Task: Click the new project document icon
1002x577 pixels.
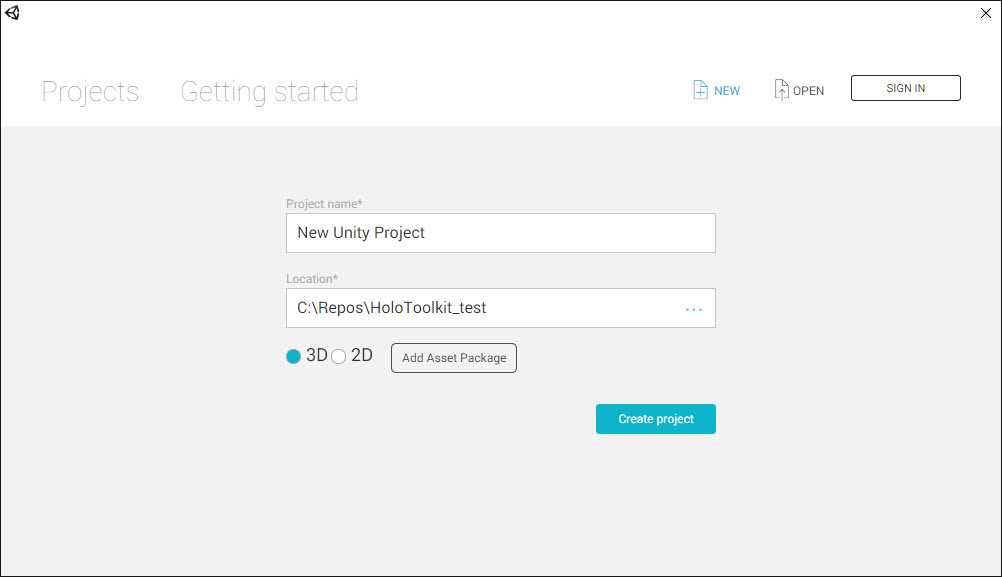Action: pos(699,89)
